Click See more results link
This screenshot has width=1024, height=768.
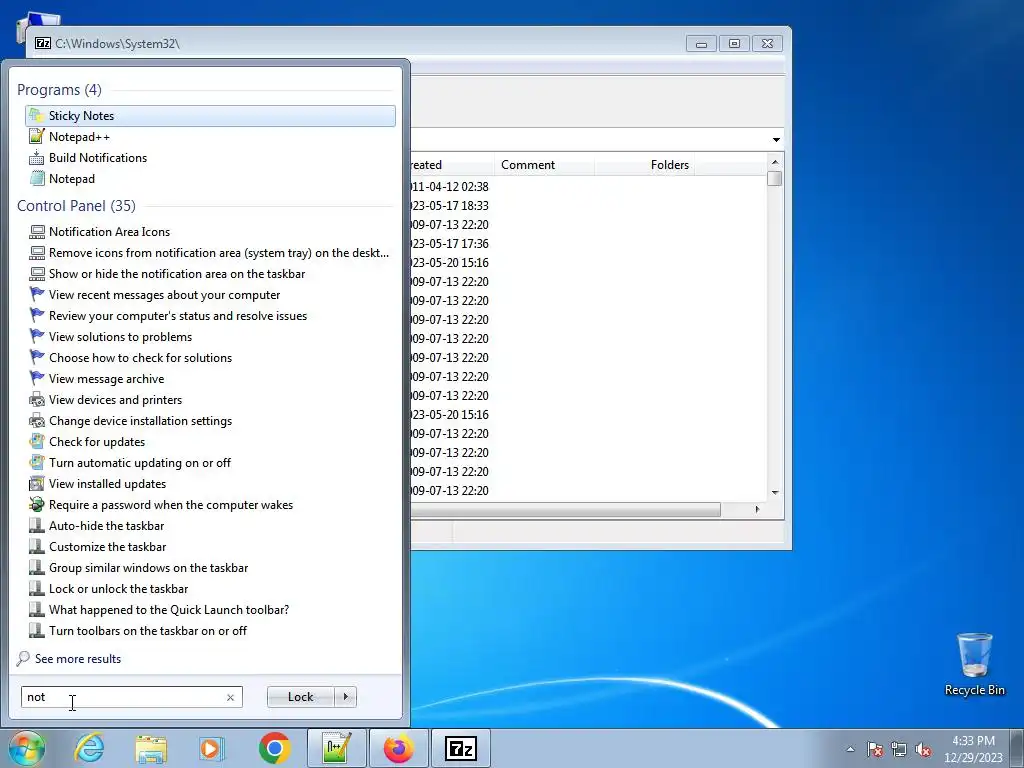[78, 659]
